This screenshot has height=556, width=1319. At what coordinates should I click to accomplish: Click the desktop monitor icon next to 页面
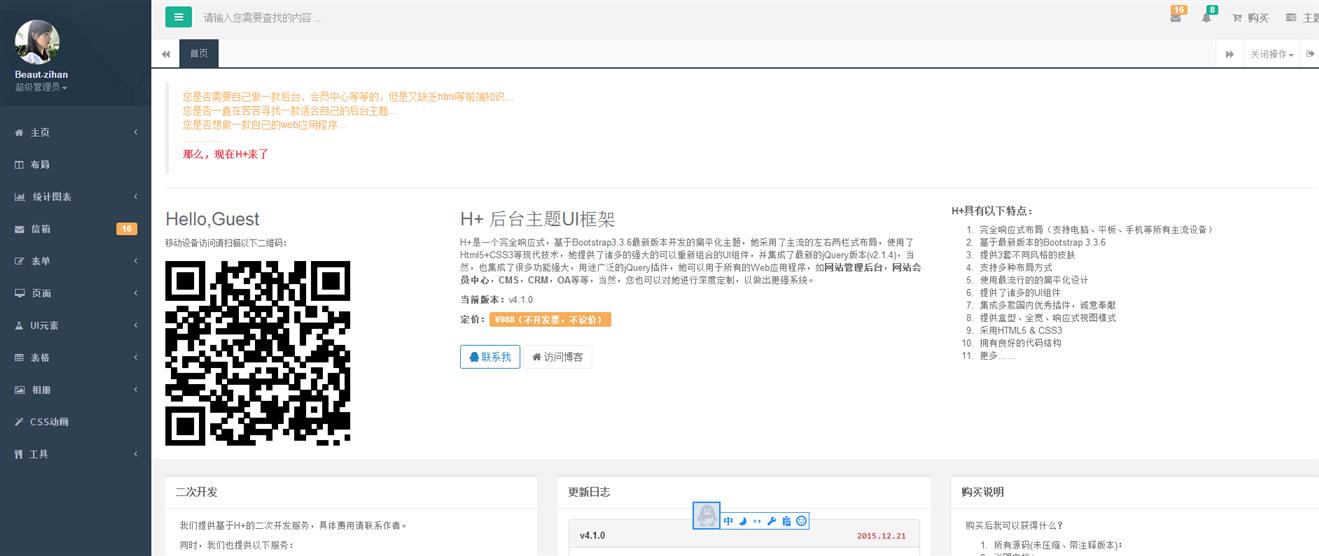tap(19, 293)
